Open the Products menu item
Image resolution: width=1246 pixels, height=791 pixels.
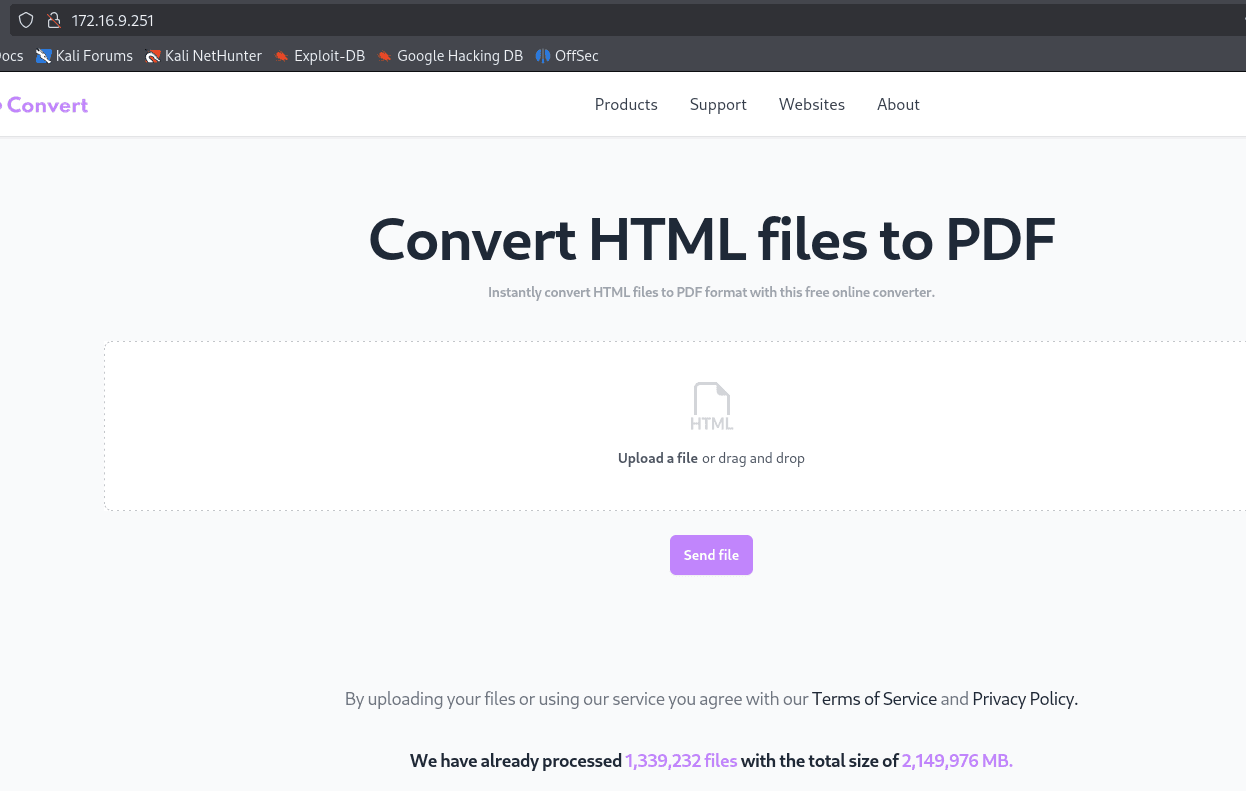tap(626, 105)
